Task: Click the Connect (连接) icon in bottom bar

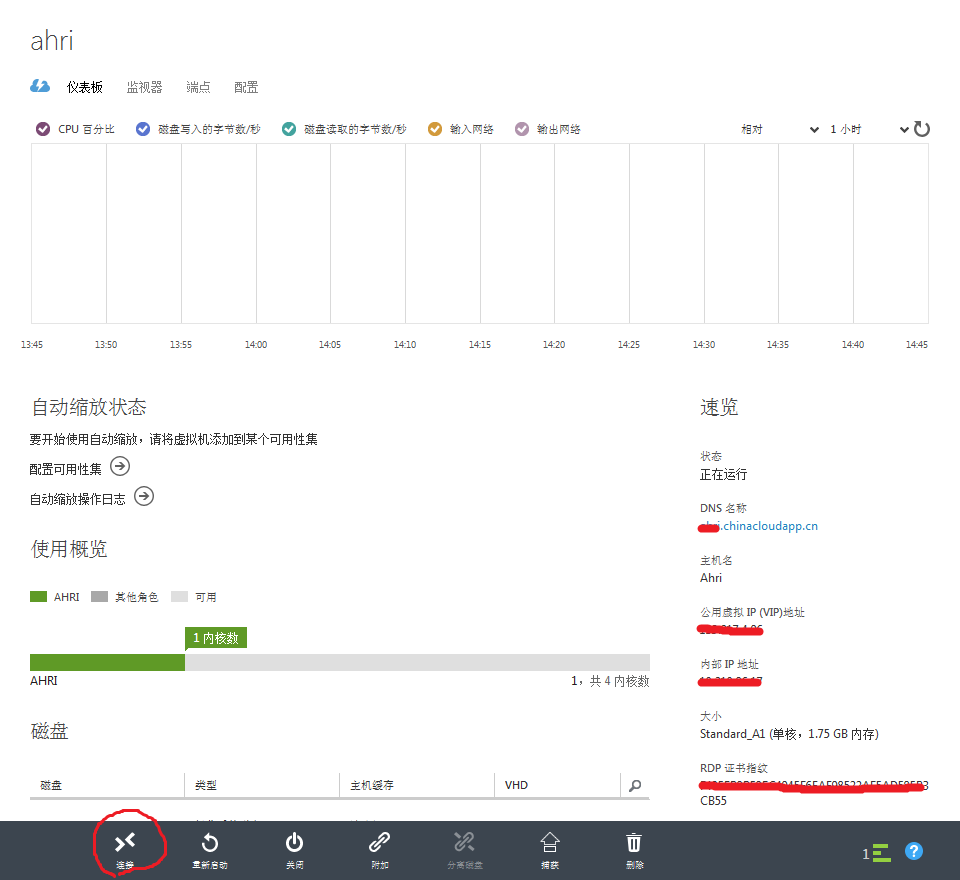Action: click(125, 843)
